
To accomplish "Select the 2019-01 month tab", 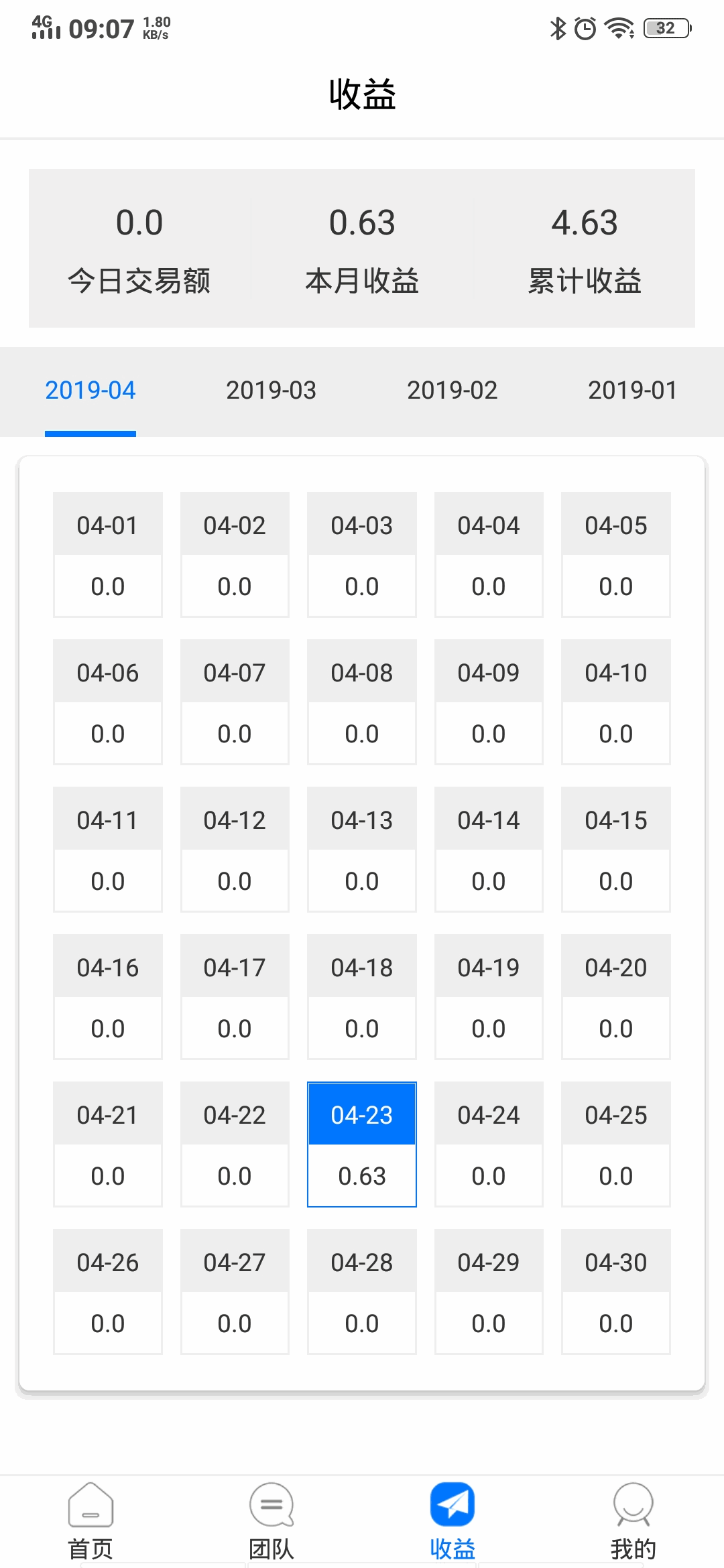I will [633, 390].
